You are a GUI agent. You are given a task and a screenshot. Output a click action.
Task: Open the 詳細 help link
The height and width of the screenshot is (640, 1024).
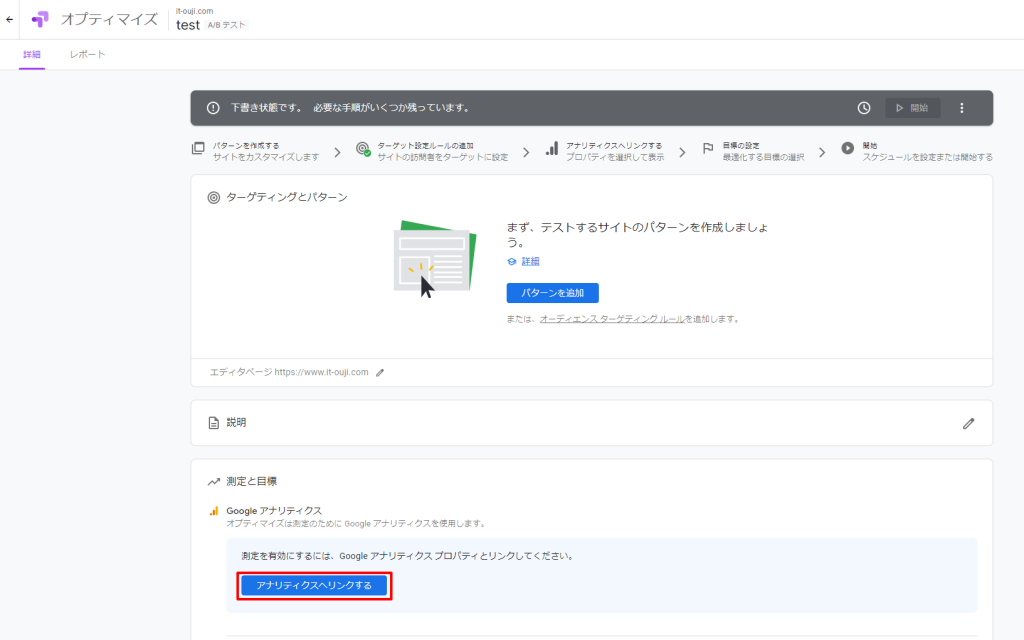[530, 261]
